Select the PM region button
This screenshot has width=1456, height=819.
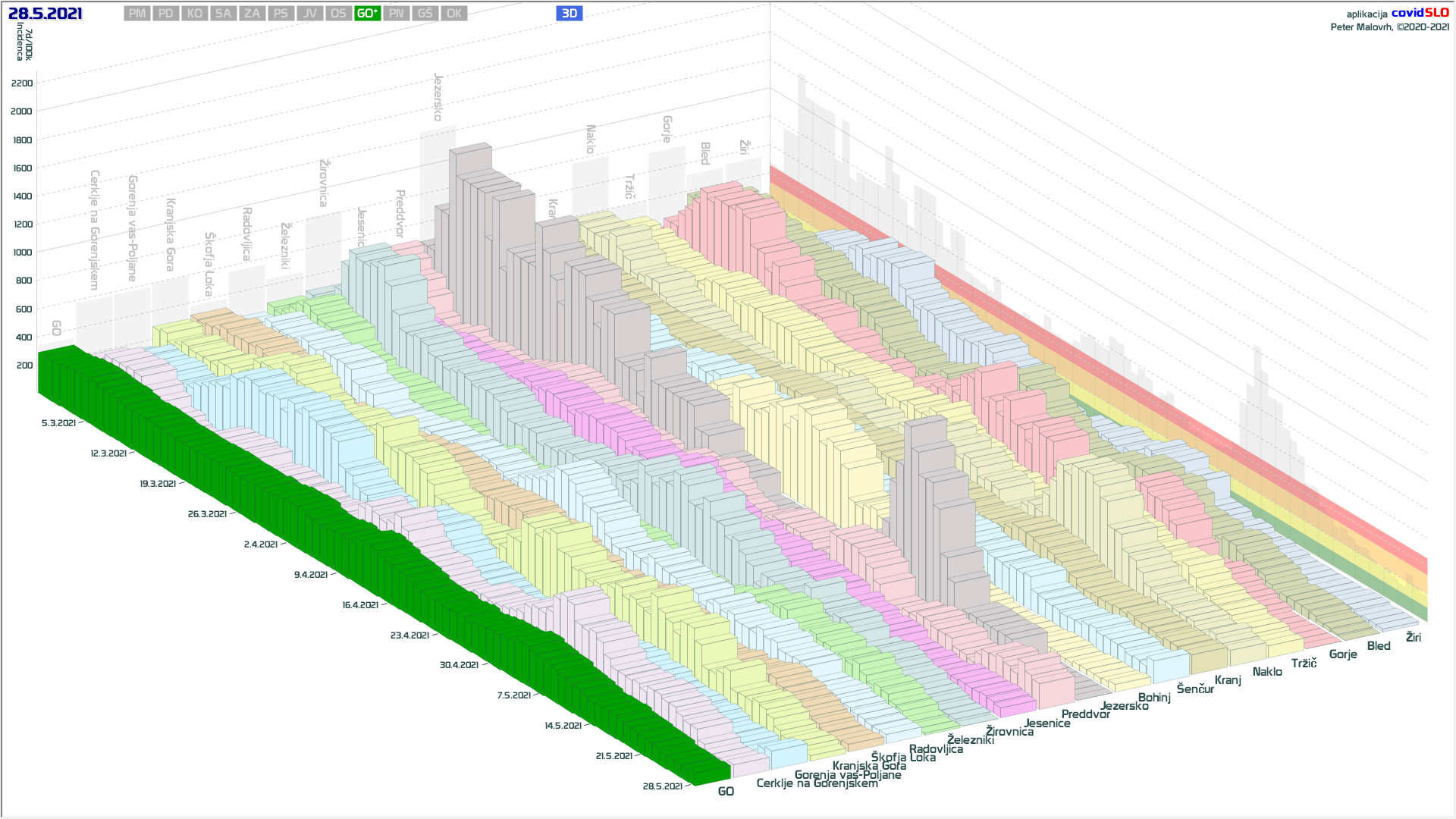pyautogui.click(x=137, y=14)
